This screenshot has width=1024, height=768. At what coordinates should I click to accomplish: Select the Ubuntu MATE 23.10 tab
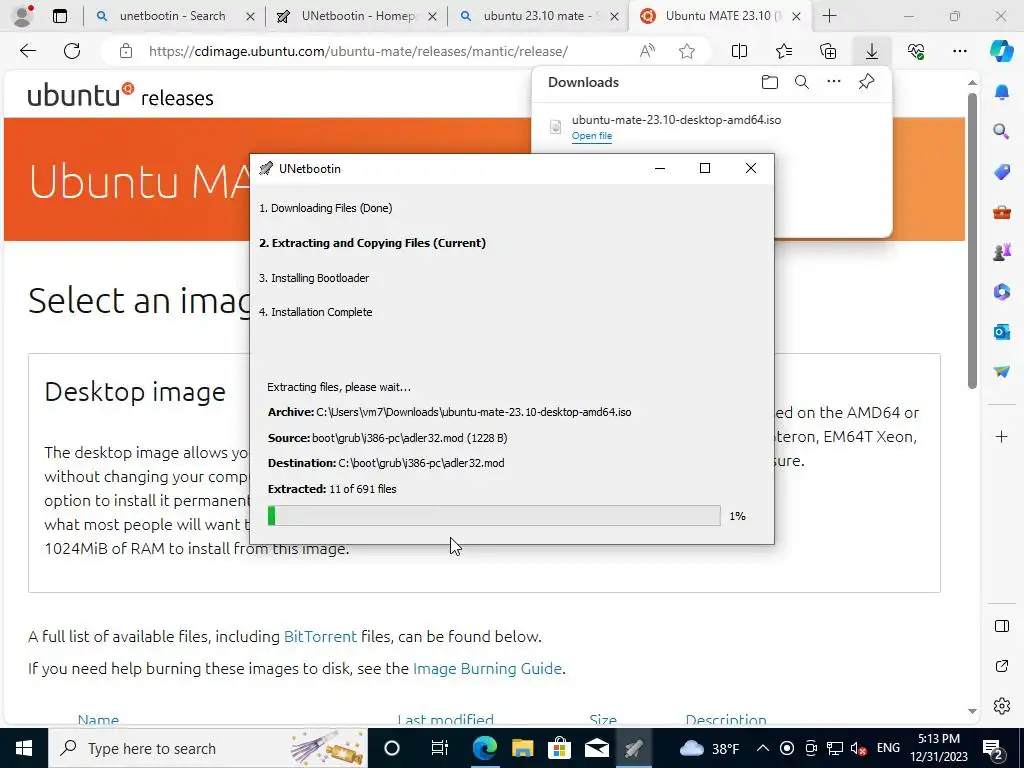718,16
